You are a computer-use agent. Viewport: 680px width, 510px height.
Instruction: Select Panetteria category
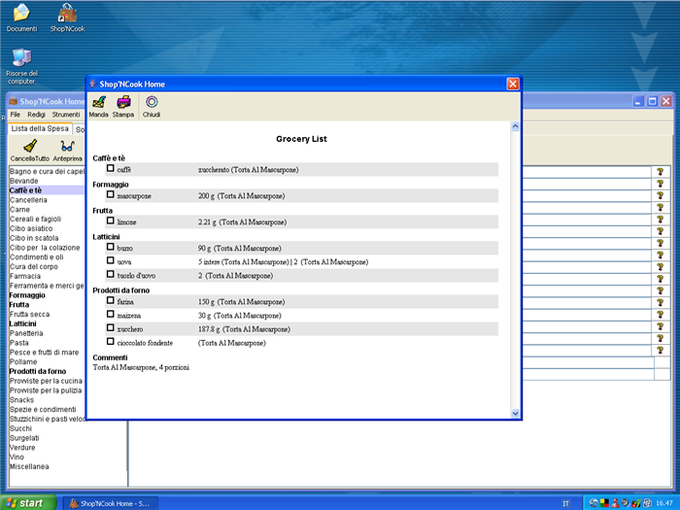26,333
